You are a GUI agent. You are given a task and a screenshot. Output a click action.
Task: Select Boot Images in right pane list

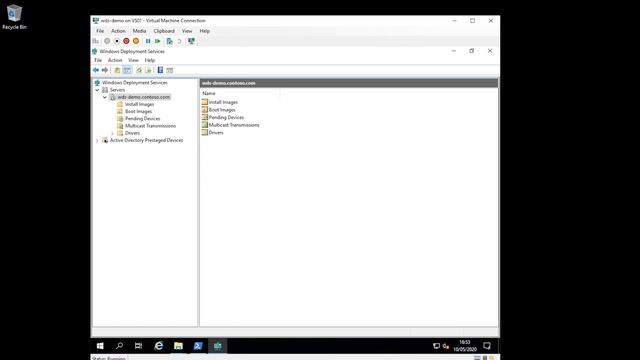pyautogui.click(x=222, y=110)
